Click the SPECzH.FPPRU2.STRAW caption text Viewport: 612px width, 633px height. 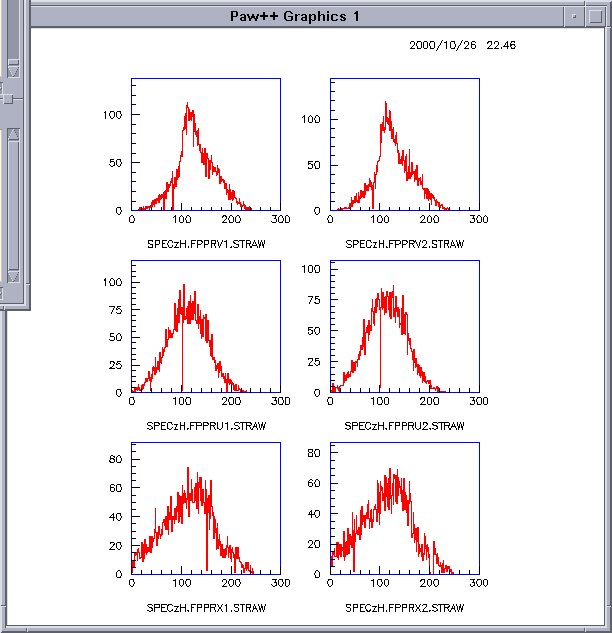[405, 426]
